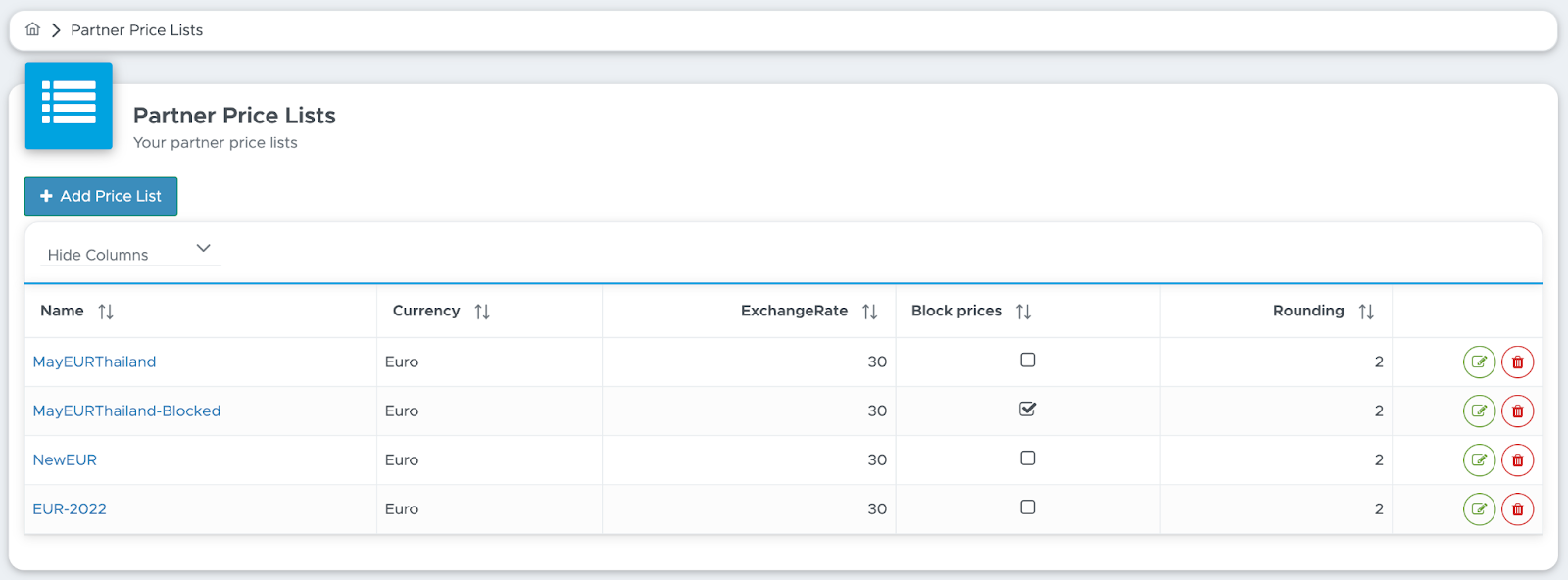The height and width of the screenshot is (580, 1568).
Task: Open the NewEUR price list link
Action: (65, 459)
